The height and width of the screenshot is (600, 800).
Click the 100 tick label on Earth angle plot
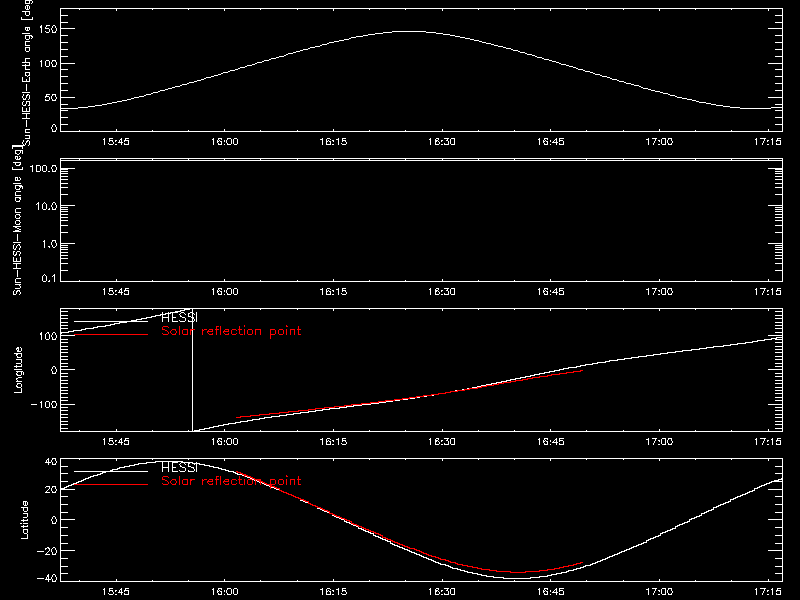[48, 64]
